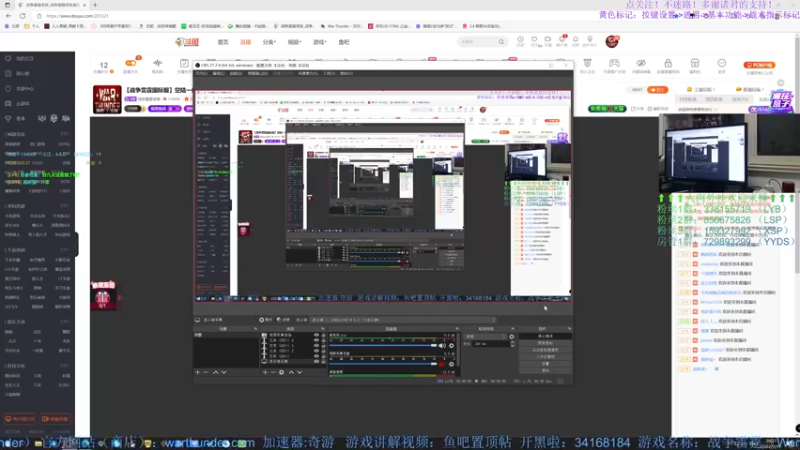
Task: Toggle lock on Display Capture source
Action: tap(323, 361)
